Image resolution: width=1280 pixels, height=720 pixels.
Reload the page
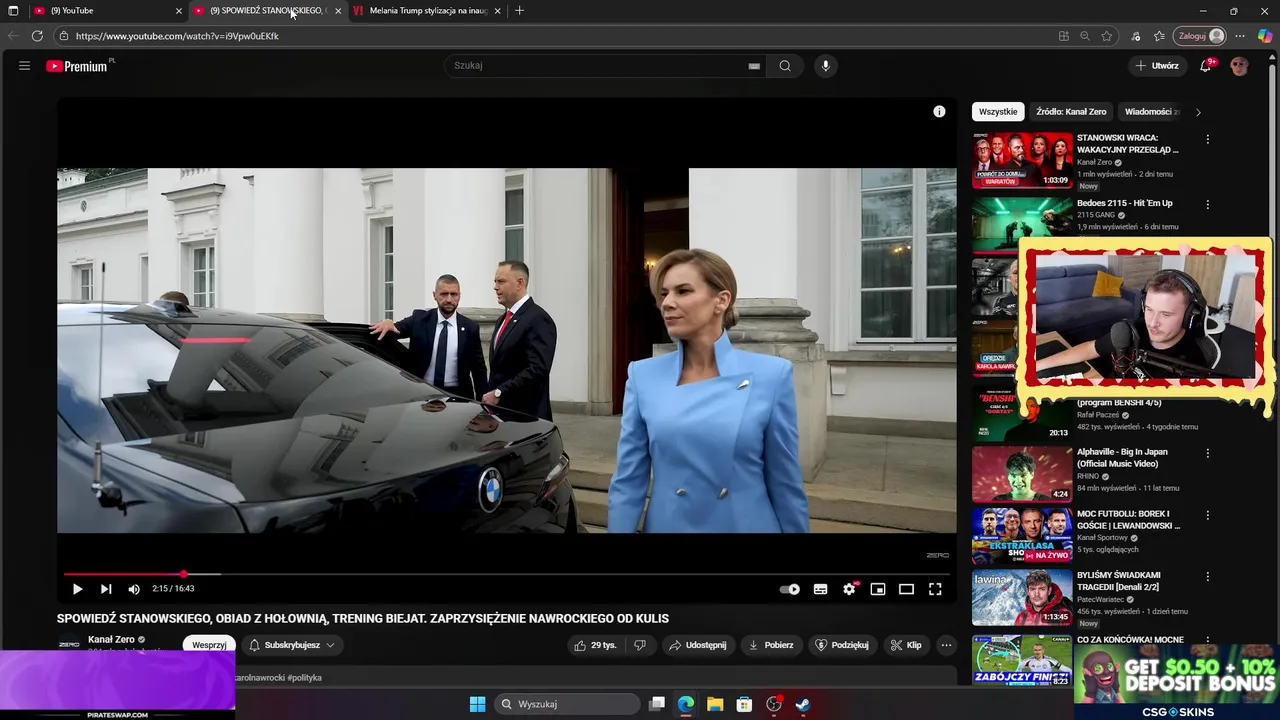coord(37,36)
